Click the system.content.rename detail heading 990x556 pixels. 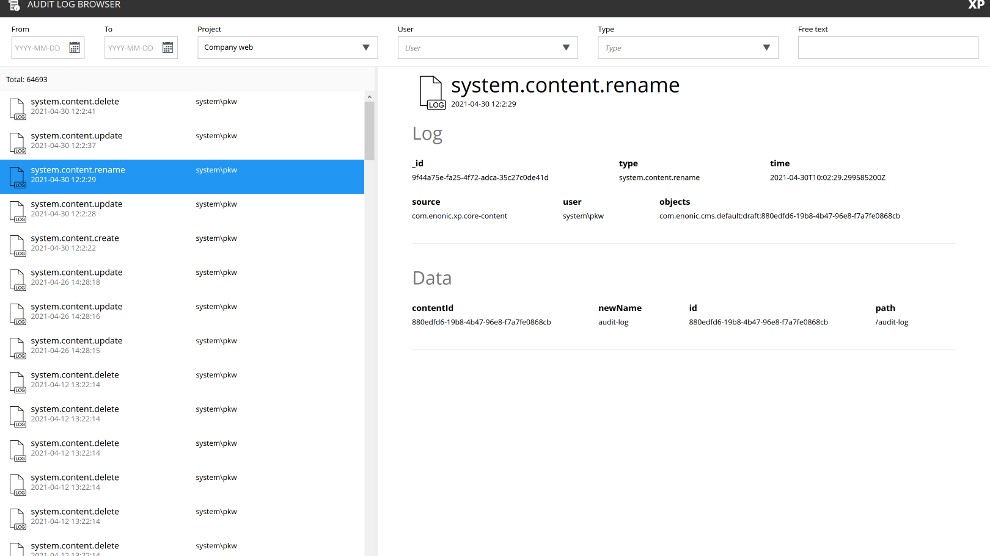coord(565,85)
